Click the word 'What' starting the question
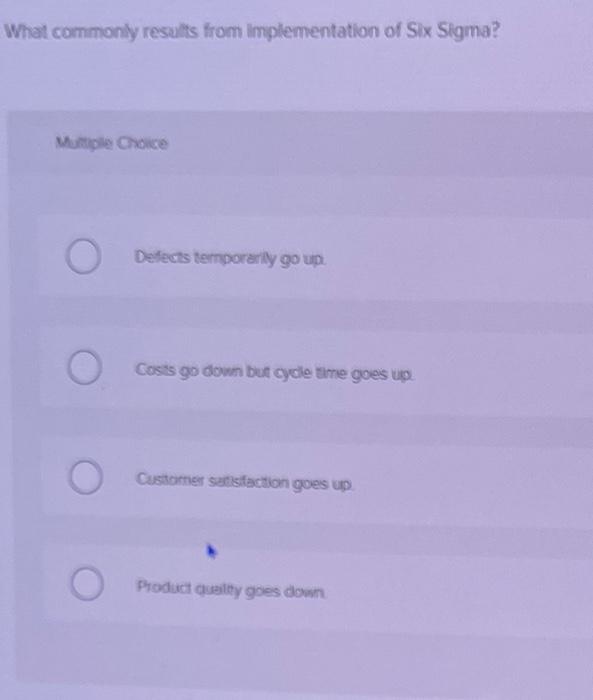Image resolution: width=593 pixels, height=700 pixels. coord(28,32)
